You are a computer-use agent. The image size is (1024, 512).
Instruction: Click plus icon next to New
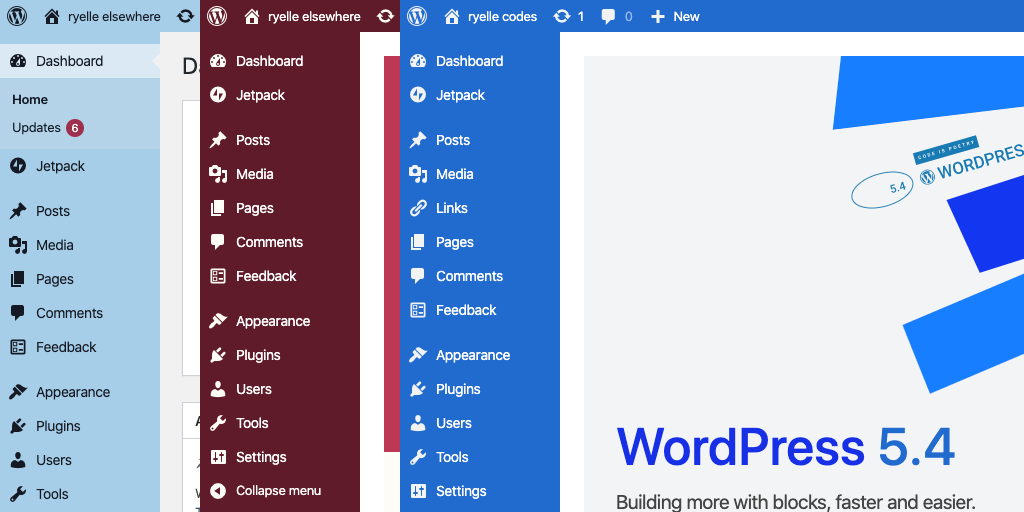[x=658, y=16]
